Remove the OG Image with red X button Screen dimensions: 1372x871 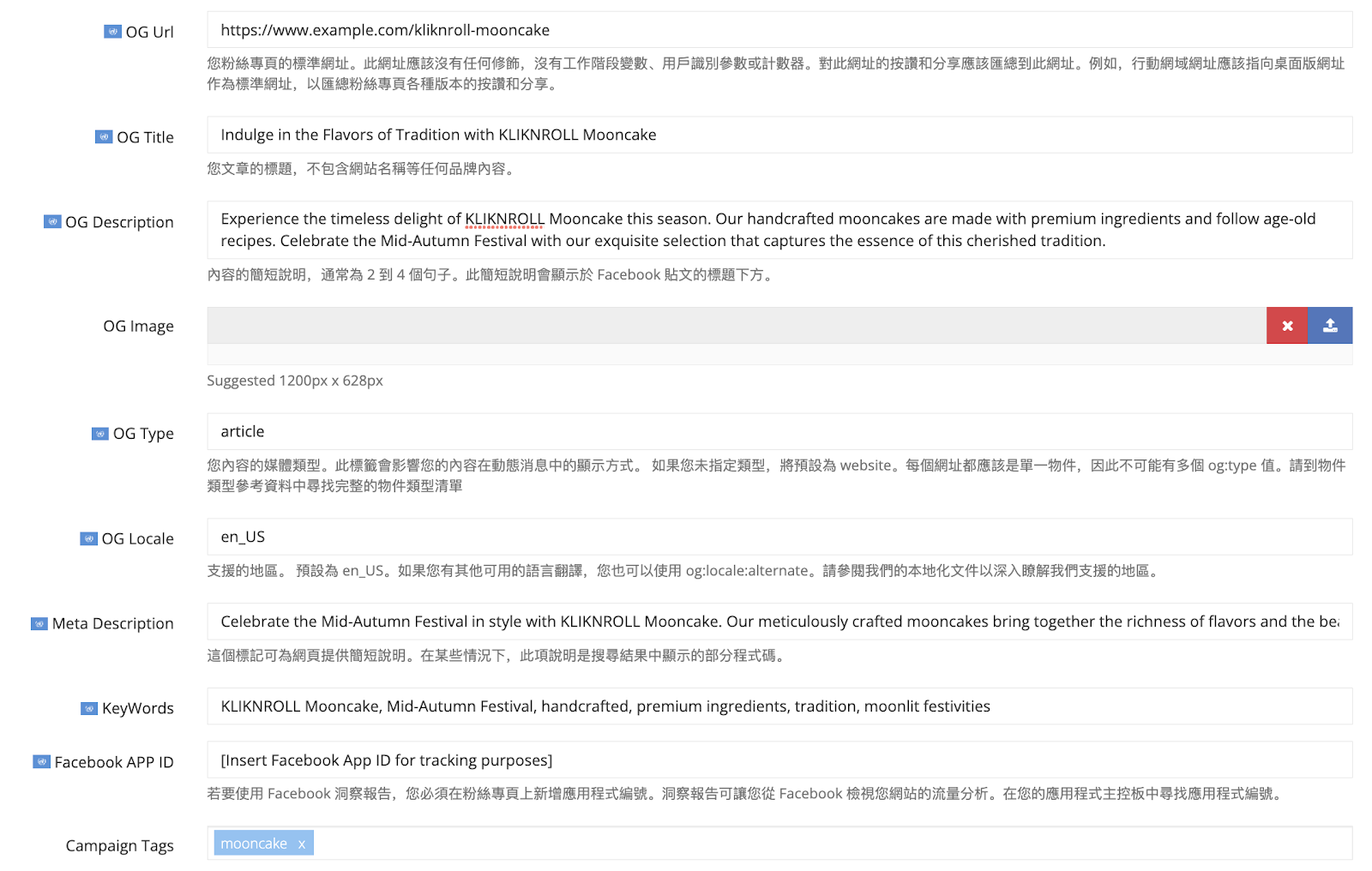tap(1287, 326)
